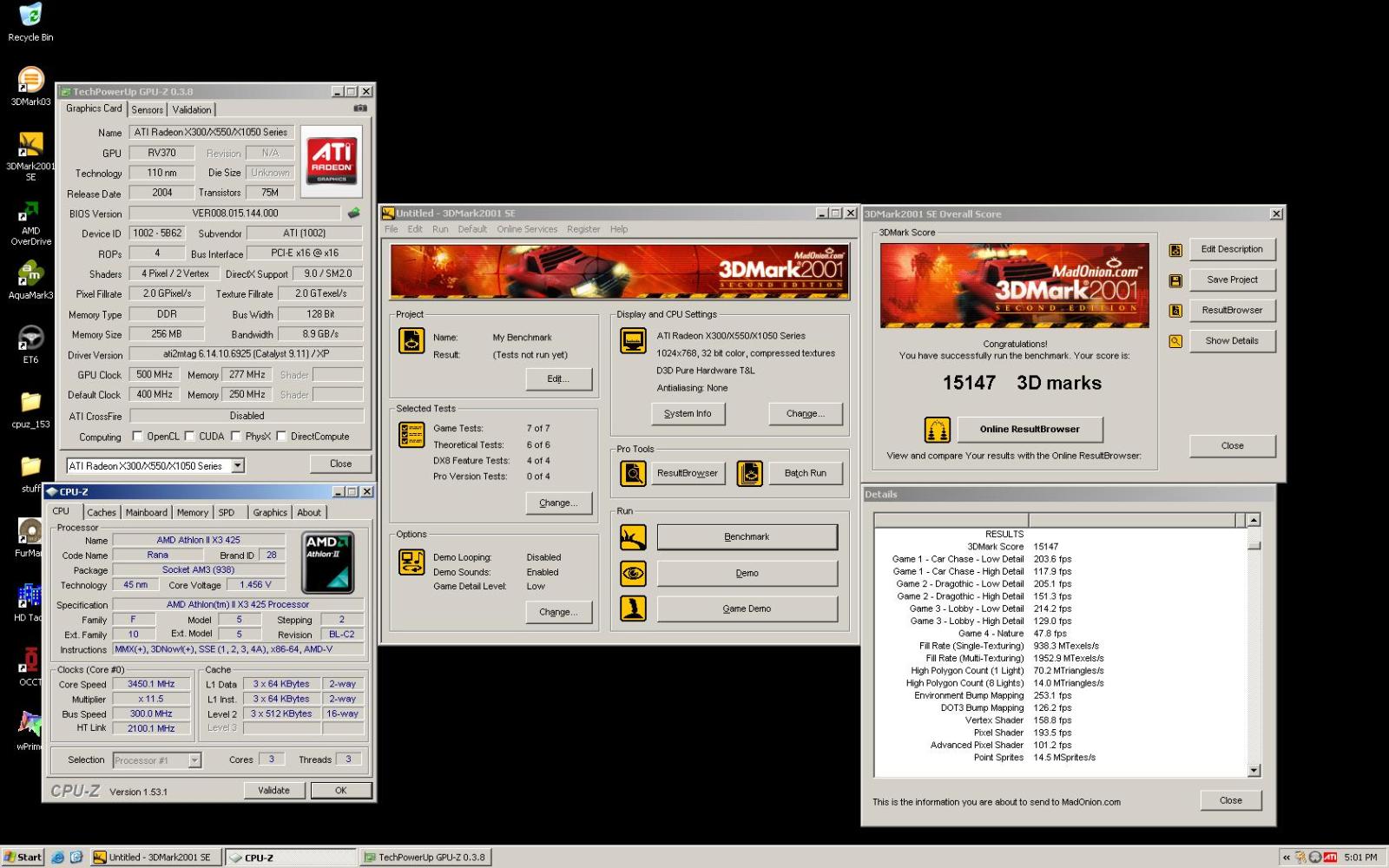The height and width of the screenshot is (868, 1389).
Task: Click the ATI Radeon logo in GPU-Z
Action: [x=332, y=161]
